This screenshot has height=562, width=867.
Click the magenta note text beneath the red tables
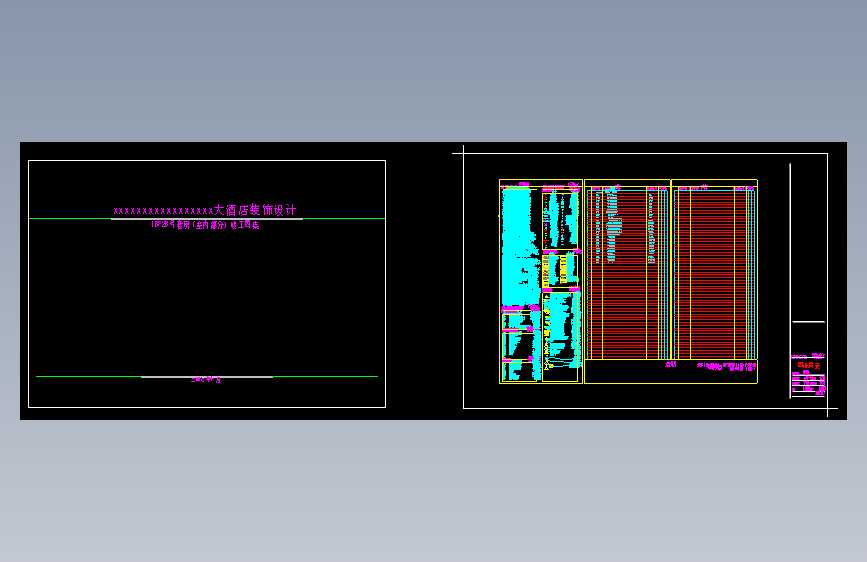pyautogui.click(x=726, y=366)
